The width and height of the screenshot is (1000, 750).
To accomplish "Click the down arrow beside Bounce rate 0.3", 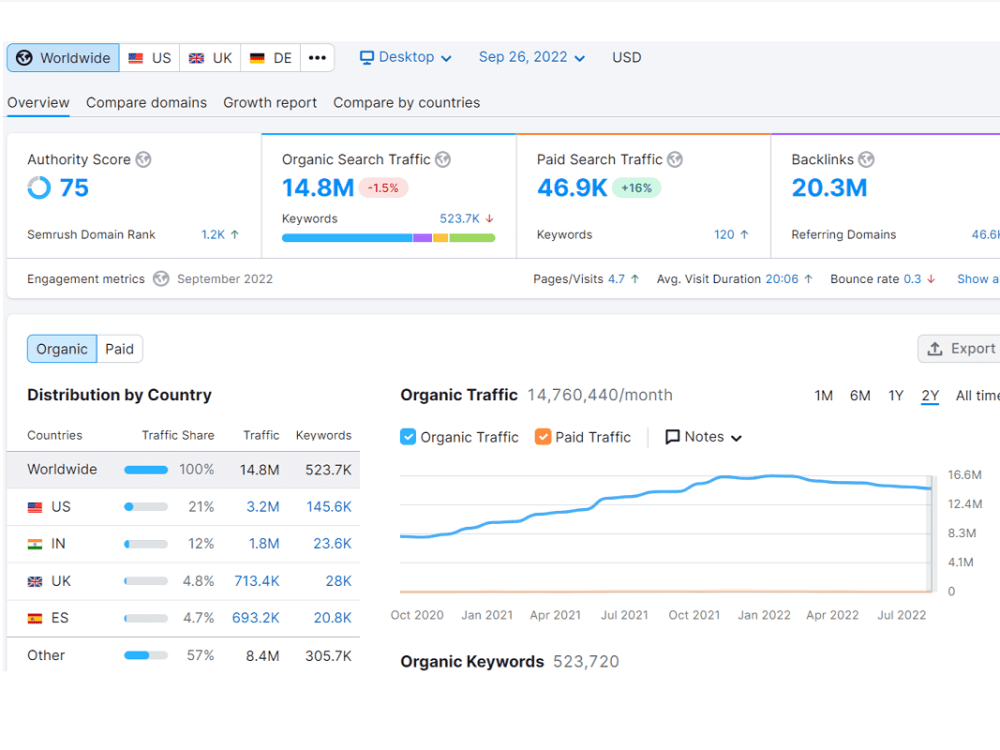I will coord(931,279).
